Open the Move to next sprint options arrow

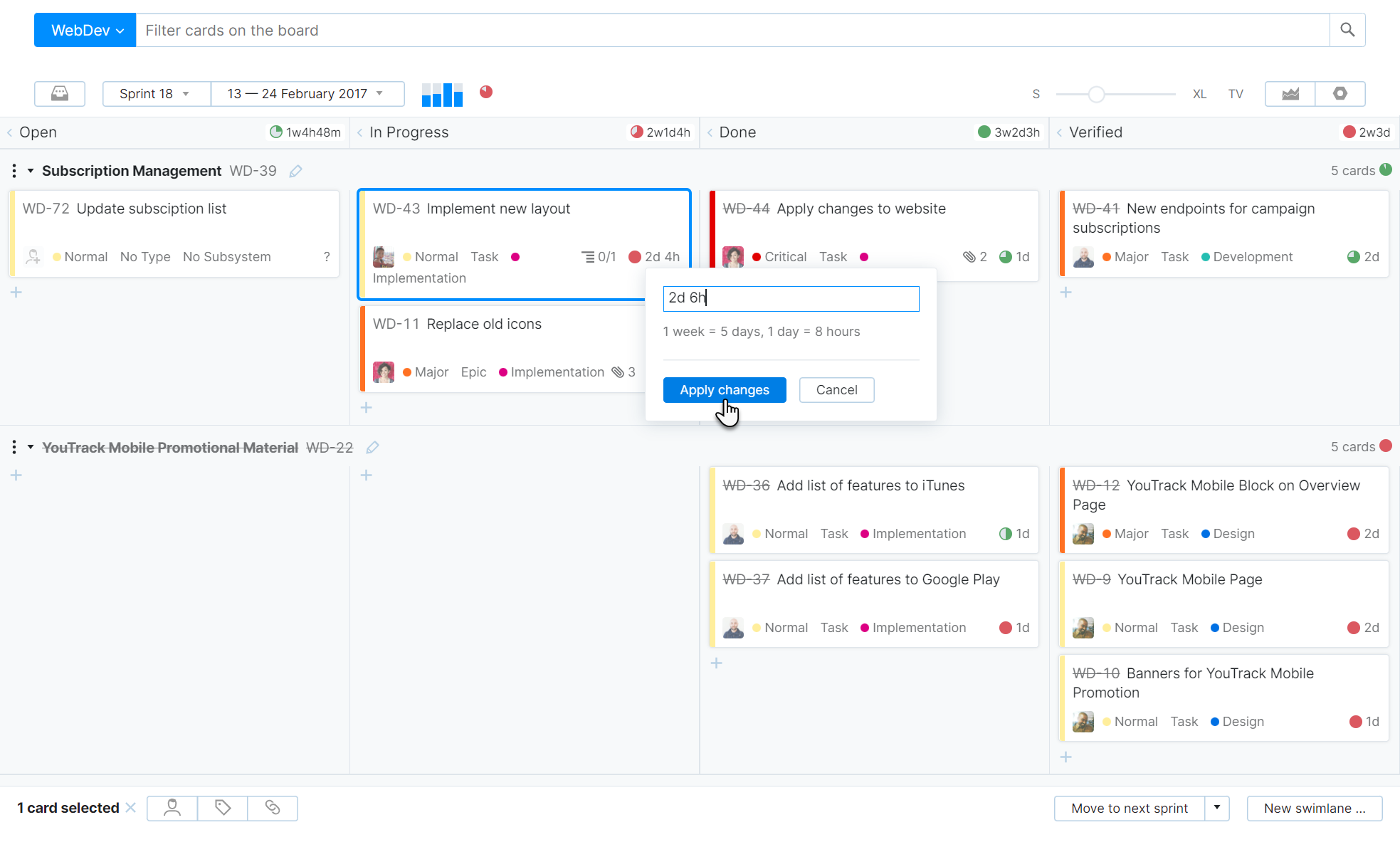(x=1217, y=808)
